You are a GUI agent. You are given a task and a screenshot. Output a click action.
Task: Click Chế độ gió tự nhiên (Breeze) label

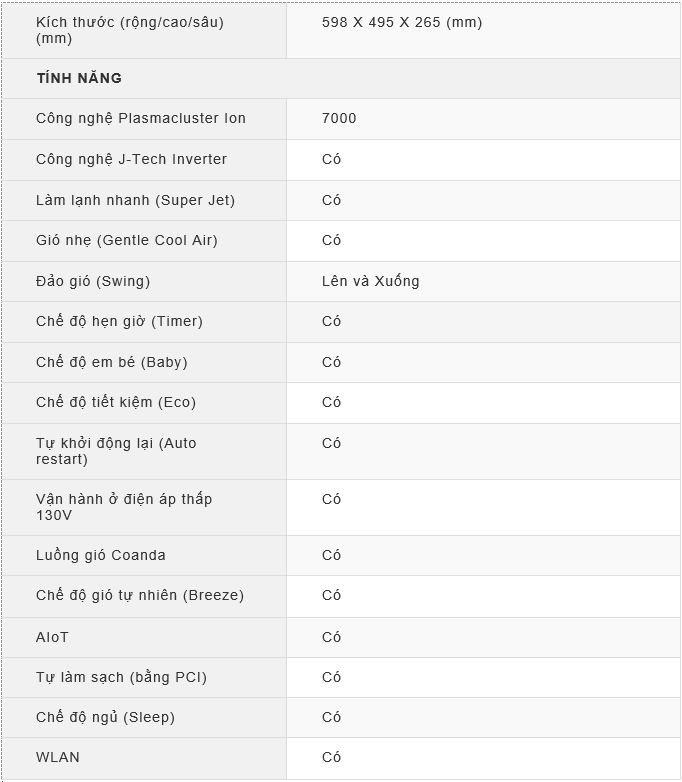pos(140,595)
